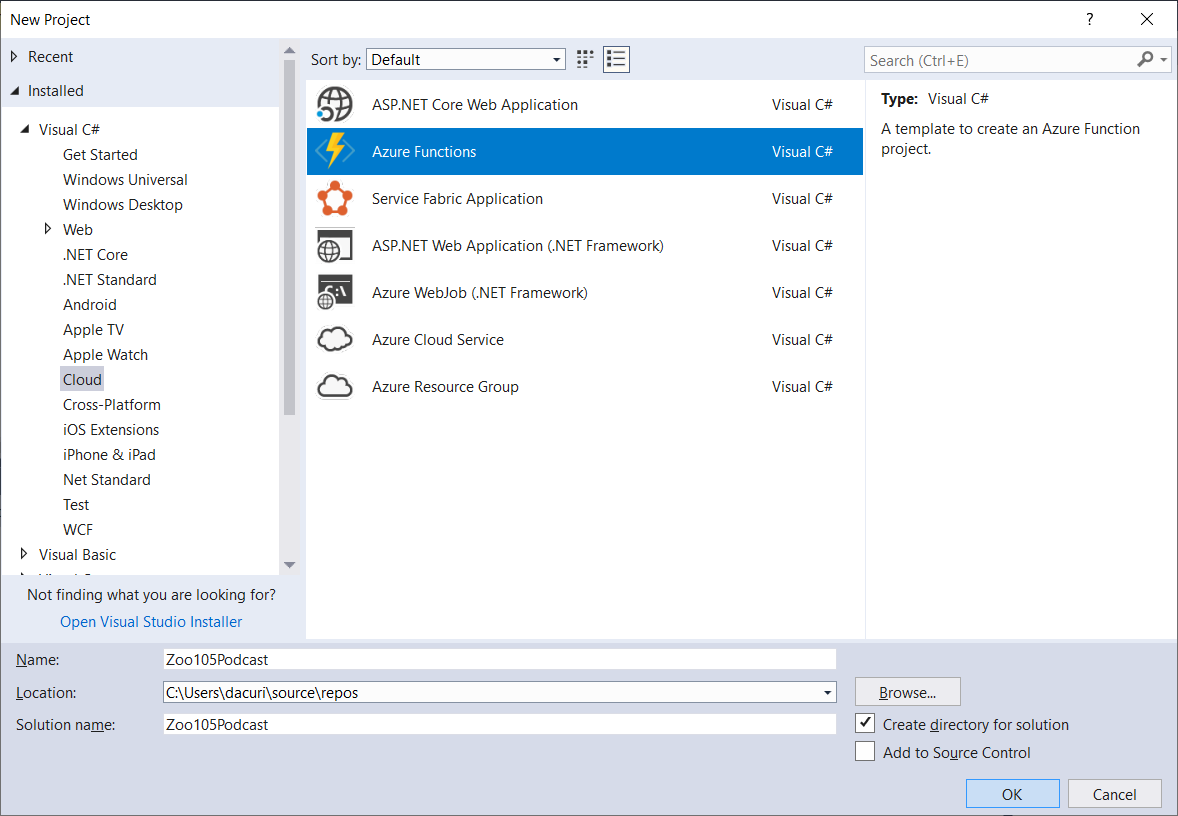This screenshot has height=816, width=1178.
Task: Switch templates to small icons view
Action: click(584, 59)
